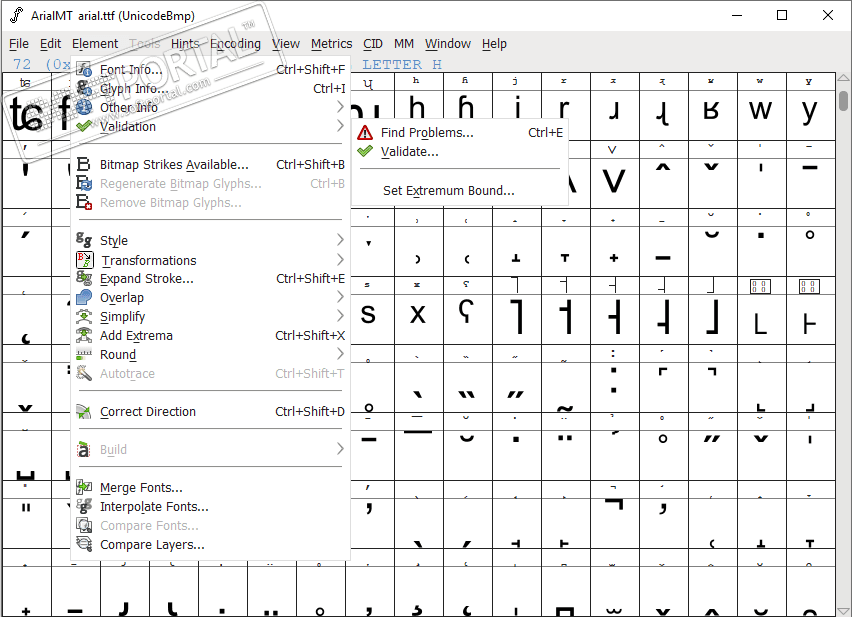Screen dimensions: 852x617
Task: Choose Bitmap Strikes Available... entry
Action: (x=211, y=165)
